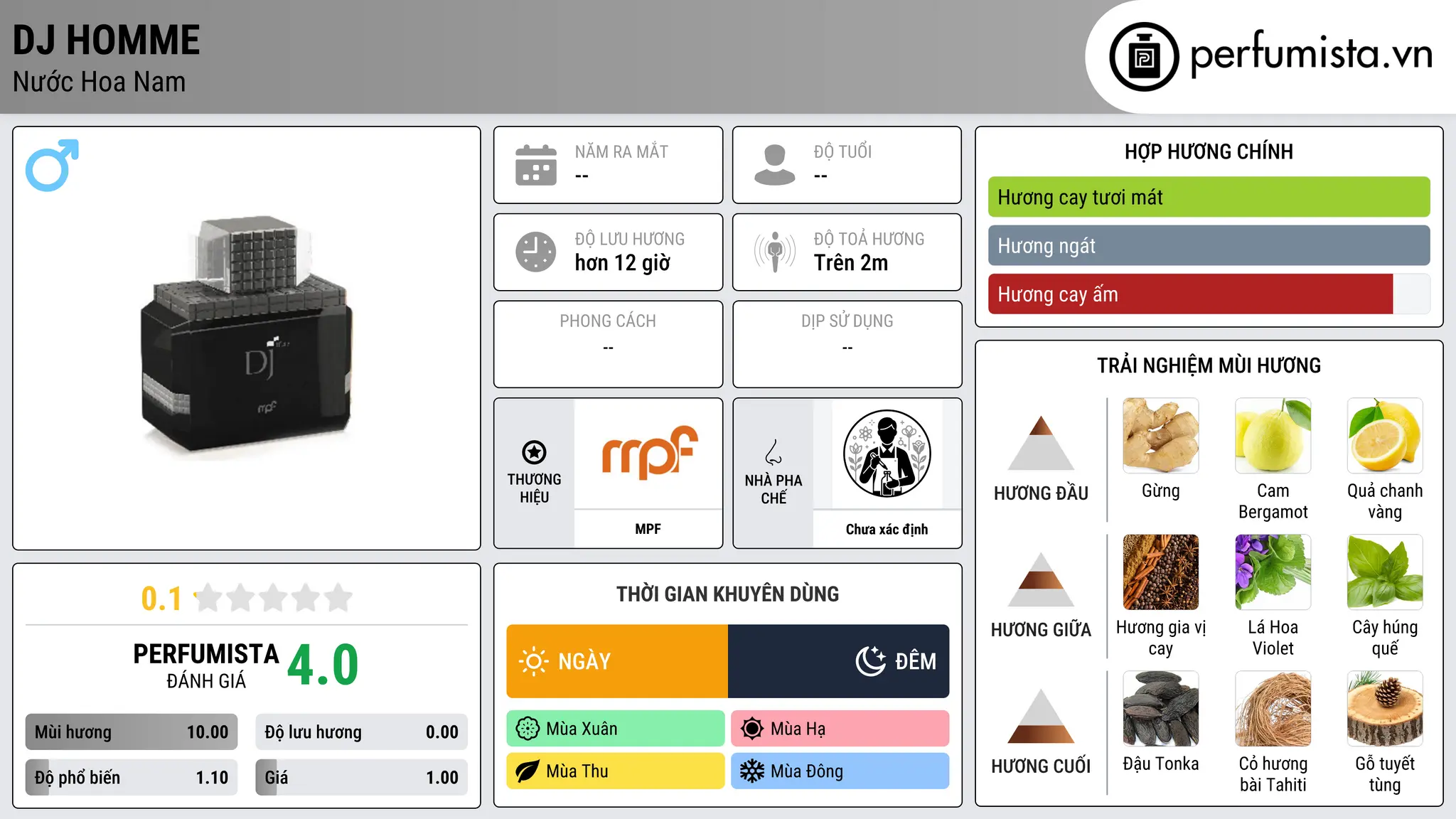The image size is (1456, 819).
Task: Click the MPF brand logo
Action: [648, 453]
